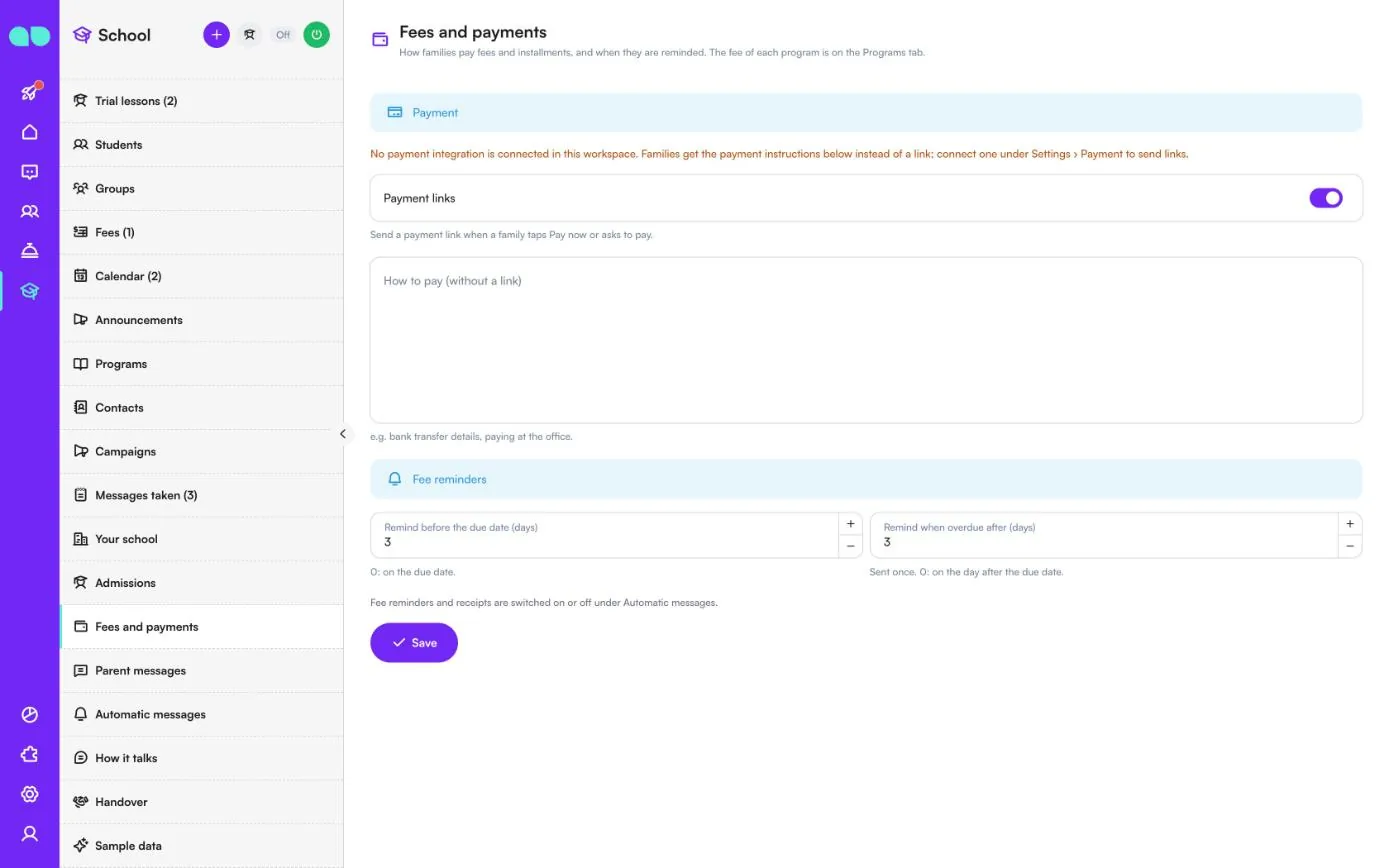Go to Programs in the sidebar

202,364
